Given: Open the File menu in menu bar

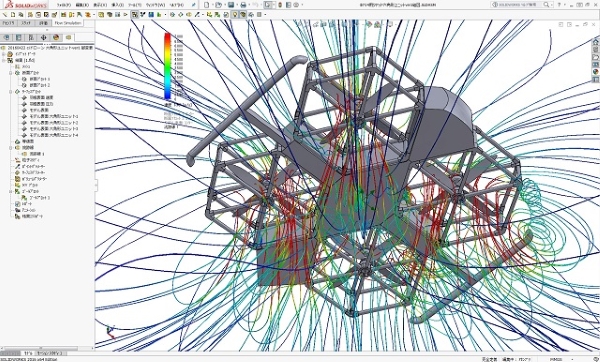Looking at the screenshot, I should point(64,5).
